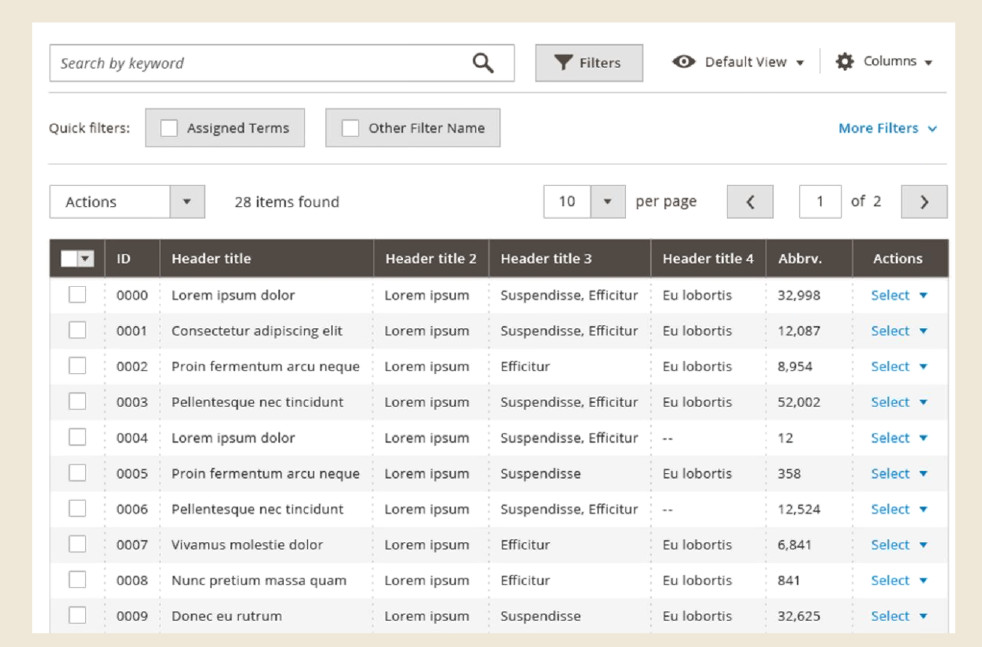Screen dimensions: 982x647
Task: Click the magnifying glass search icon
Action: click(x=483, y=63)
